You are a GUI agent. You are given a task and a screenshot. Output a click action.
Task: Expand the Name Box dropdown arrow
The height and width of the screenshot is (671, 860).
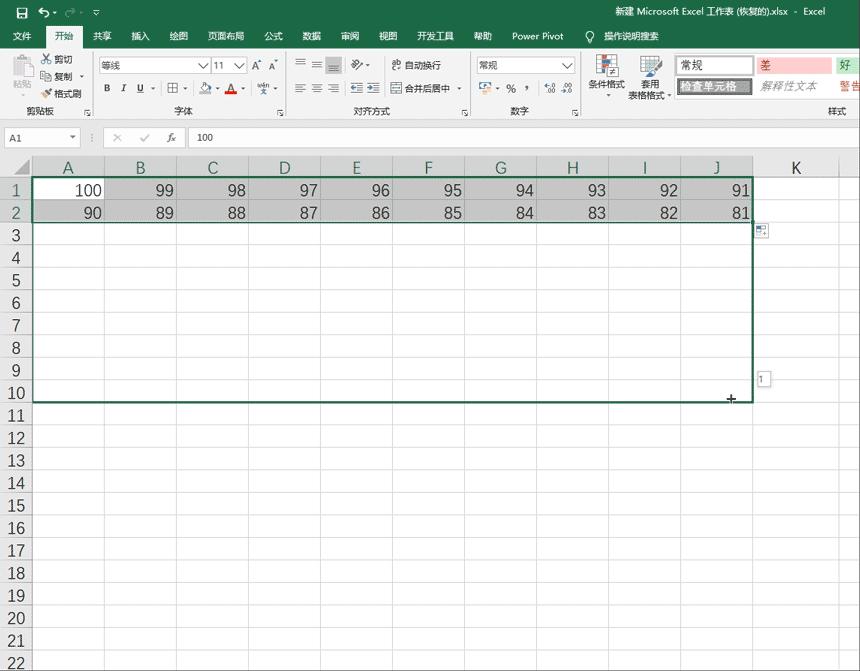(73, 137)
